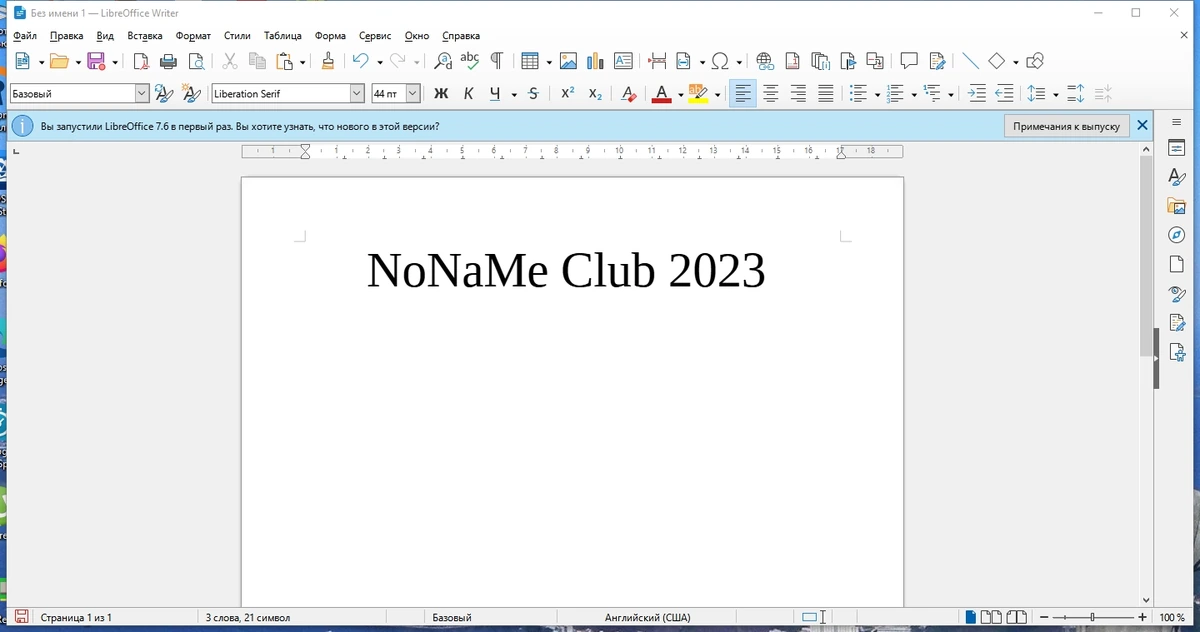This screenshot has height=632, width=1200.
Task: Insert a chart from the toolbar
Action: point(595,61)
